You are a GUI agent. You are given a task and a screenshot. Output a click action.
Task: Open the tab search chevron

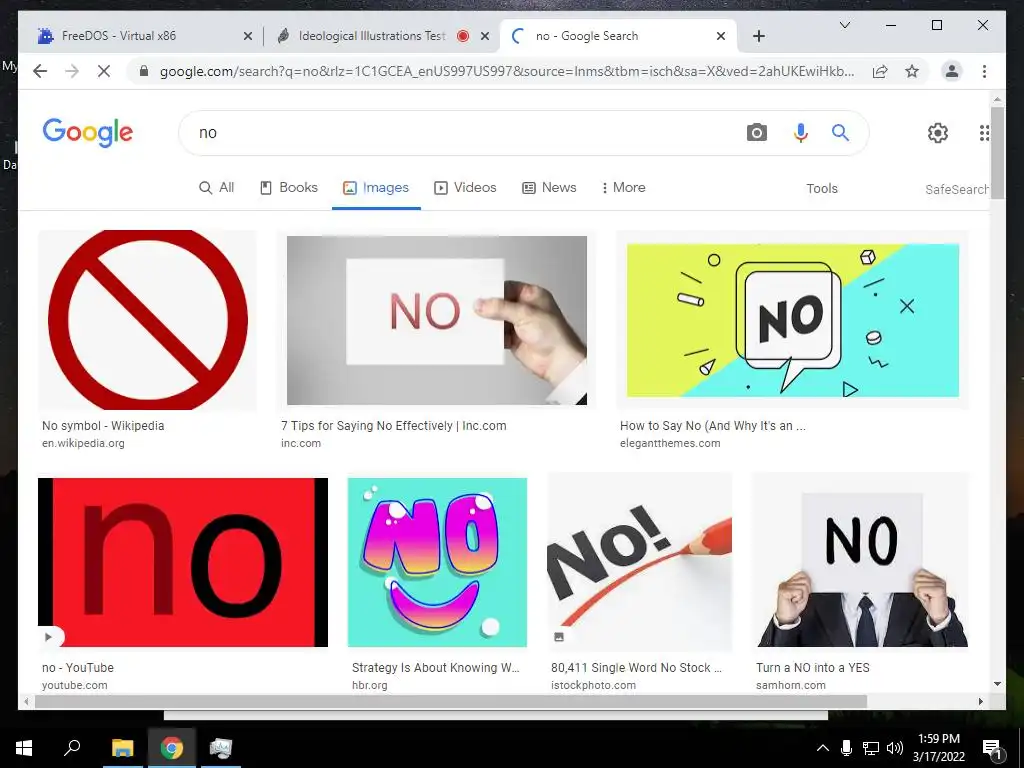pyautogui.click(x=844, y=25)
